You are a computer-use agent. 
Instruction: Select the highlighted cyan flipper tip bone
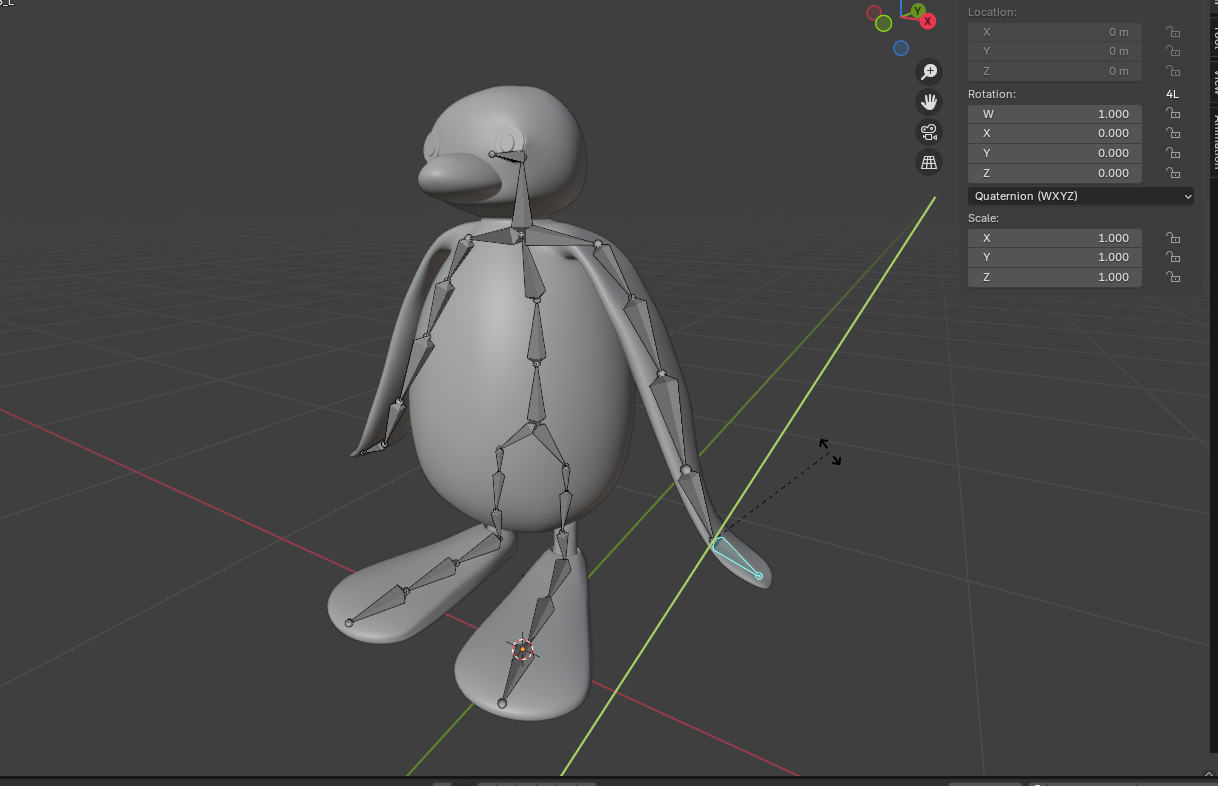pyautogui.click(x=737, y=558)
